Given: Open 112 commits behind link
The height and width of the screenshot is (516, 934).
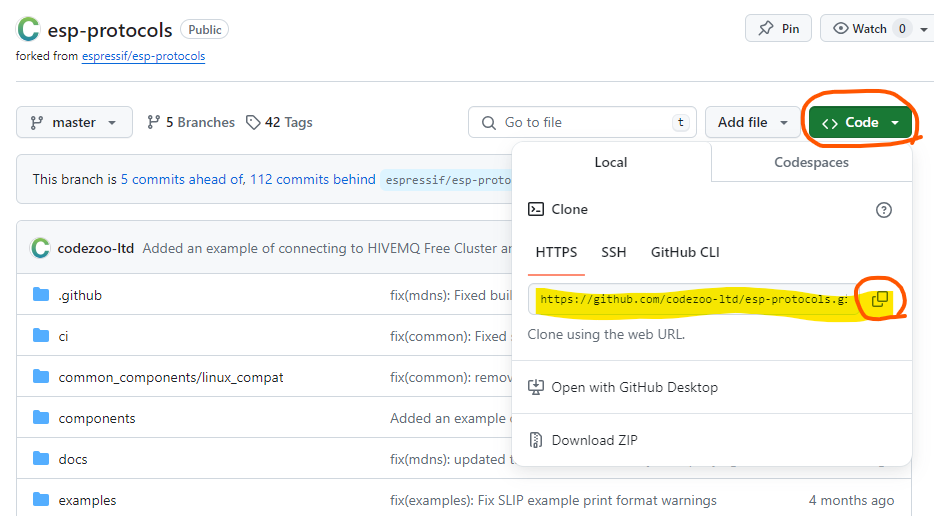Looking at the screenshot, I should coord(313,179).
